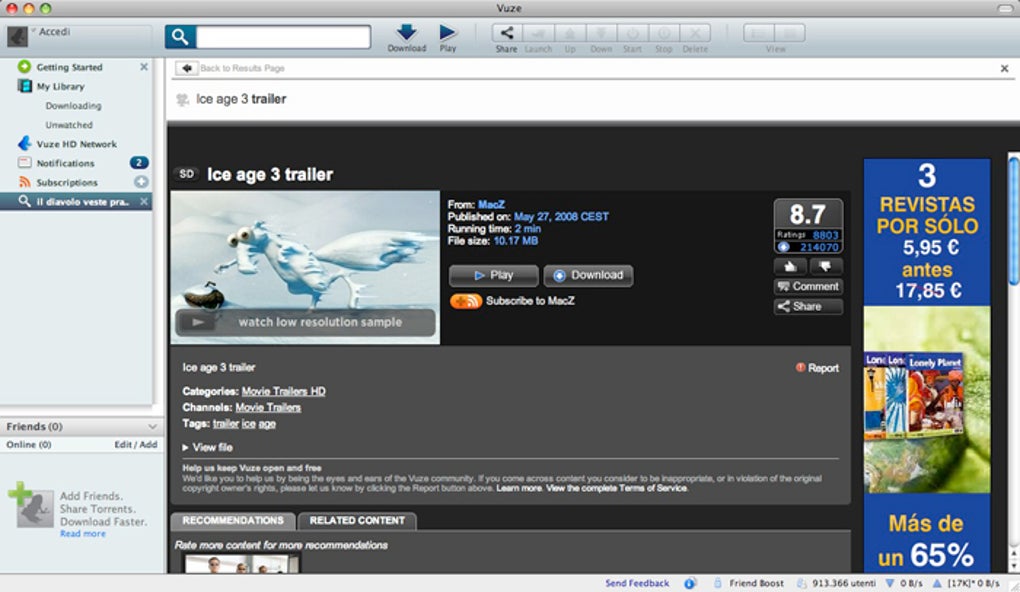Click watch low resolution sample play bar
Screen dimensions: 1020x592
click(x=305, y=323)
